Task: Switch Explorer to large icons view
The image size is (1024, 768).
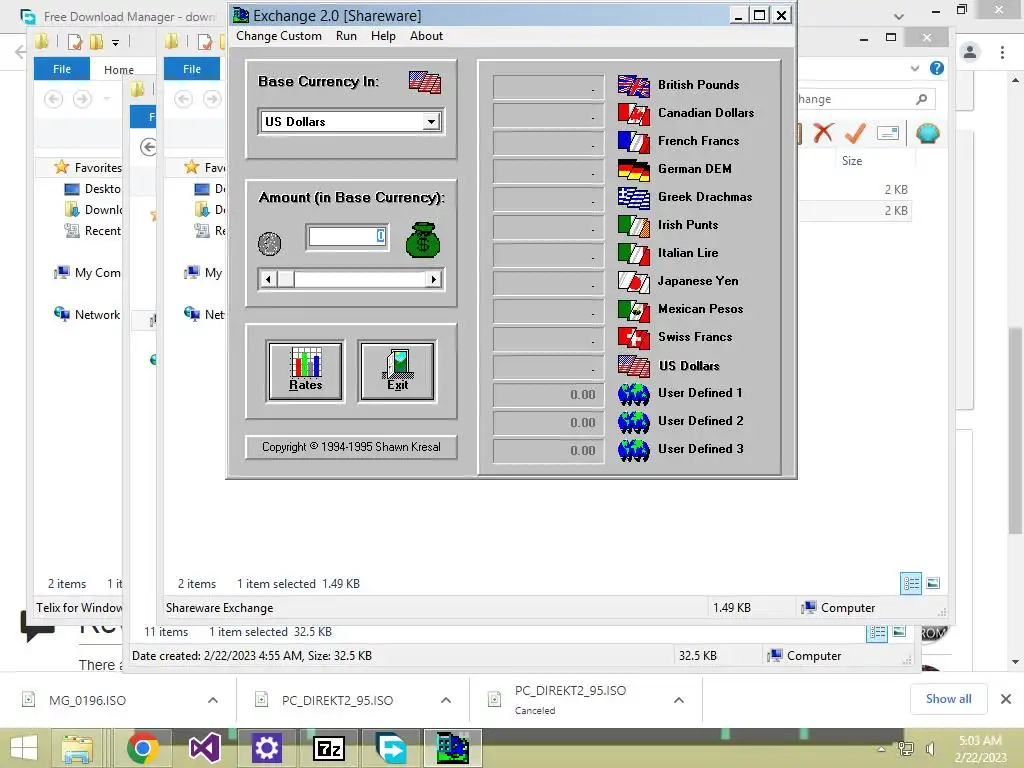Action: coord(933,583)
